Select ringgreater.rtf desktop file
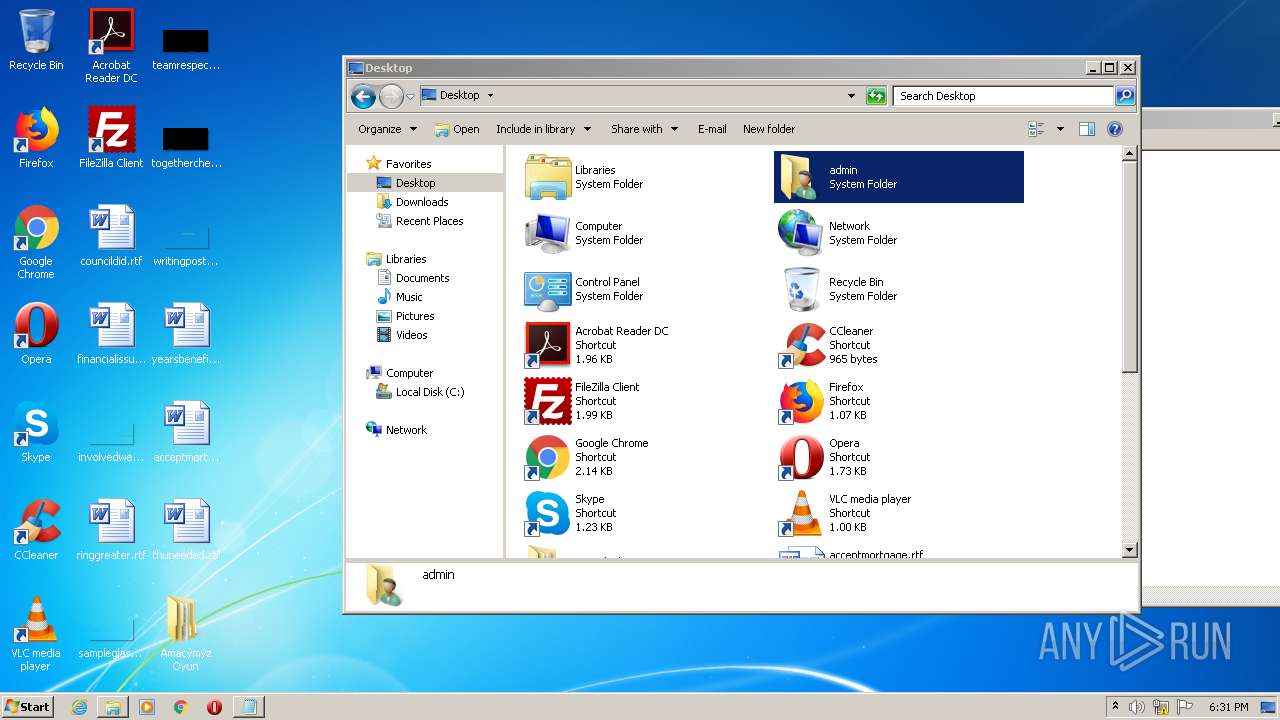 pyautogui.click(x=111, y=530)
